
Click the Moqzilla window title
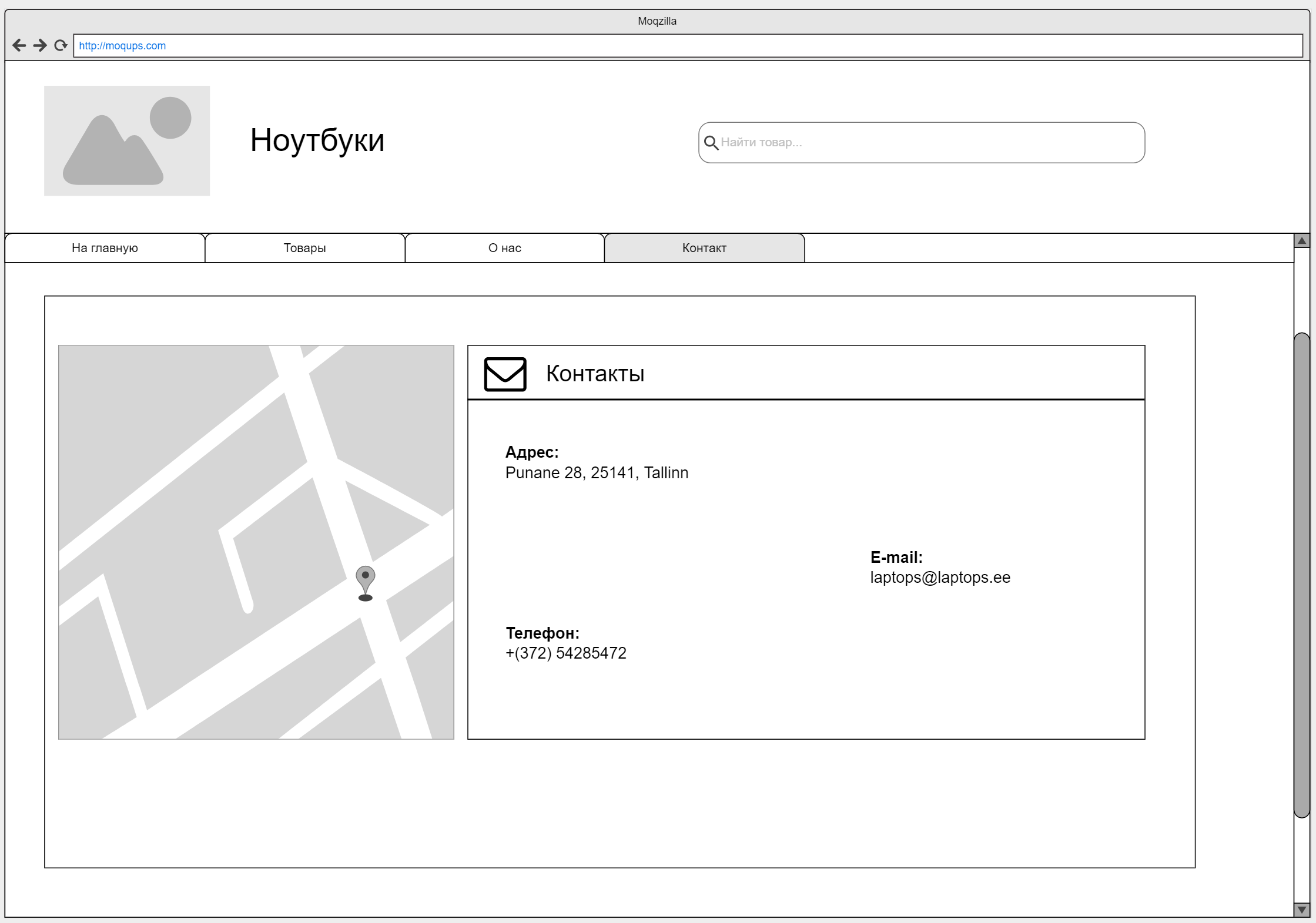click(x=657, y=21)
